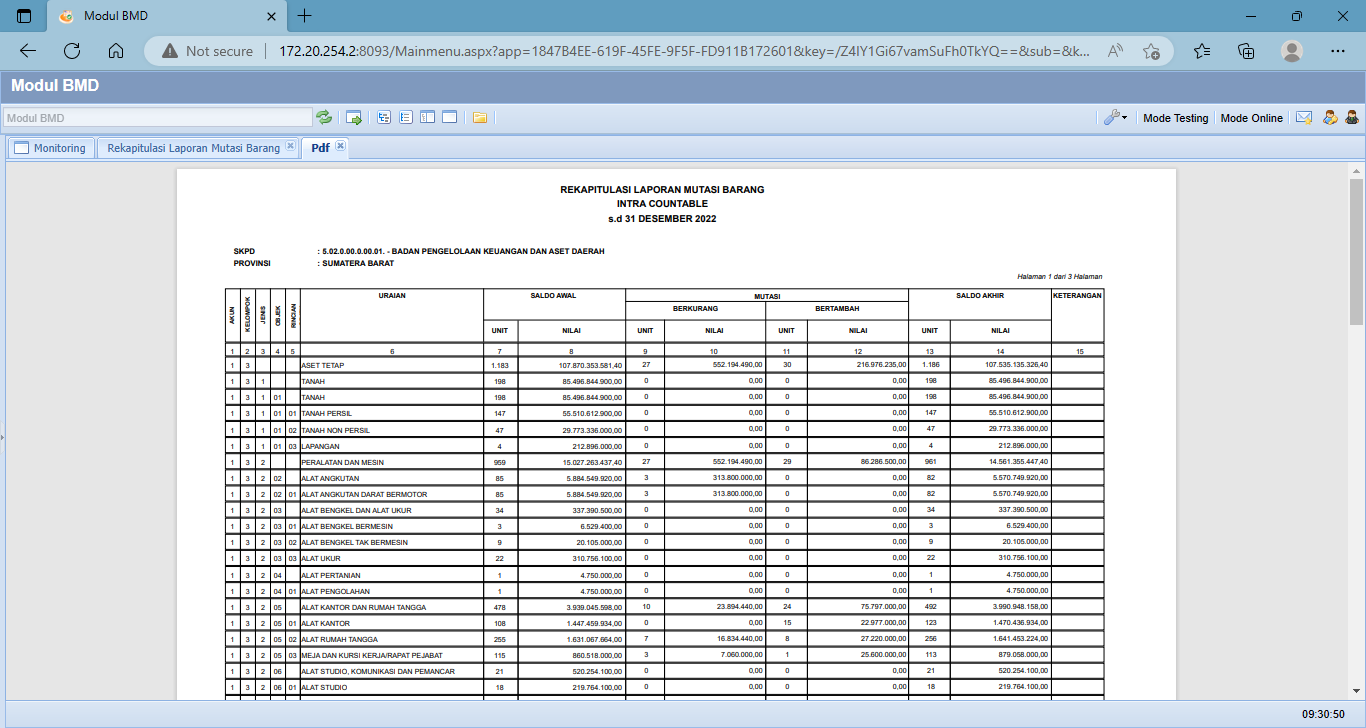Click the SALDO AWAL column header
1366x728 pixels.
[554, 296]
